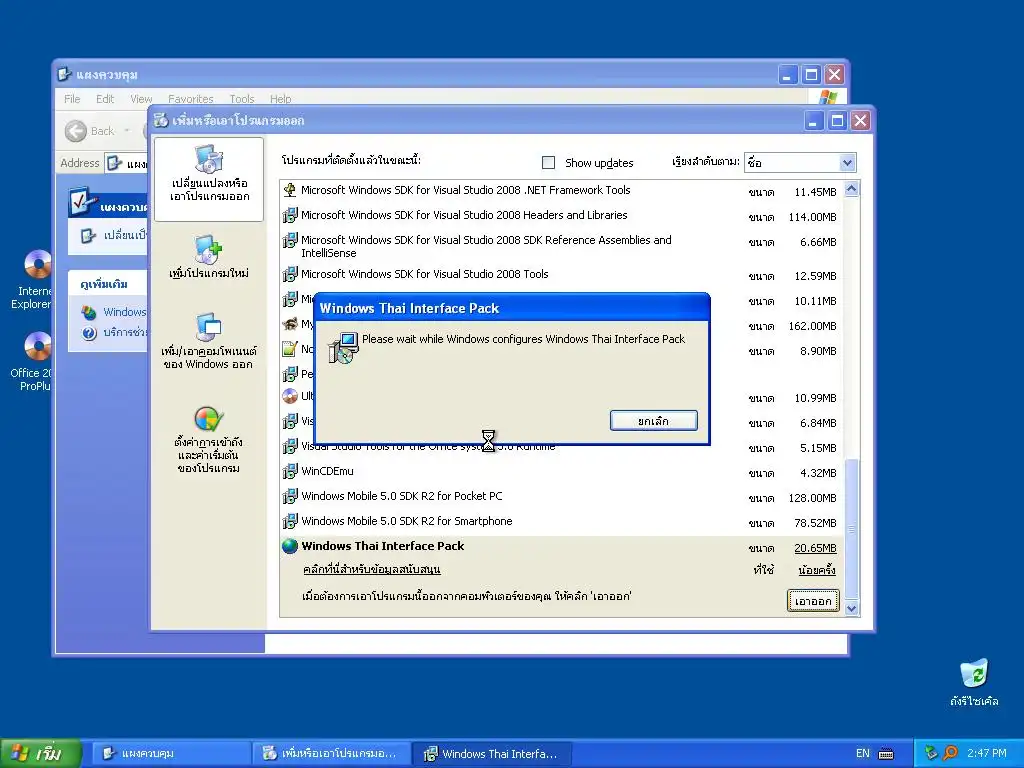This screenshot has width=1024, height=768.
Task: Click the help icon in See Also panel
Action: point(89,333)
